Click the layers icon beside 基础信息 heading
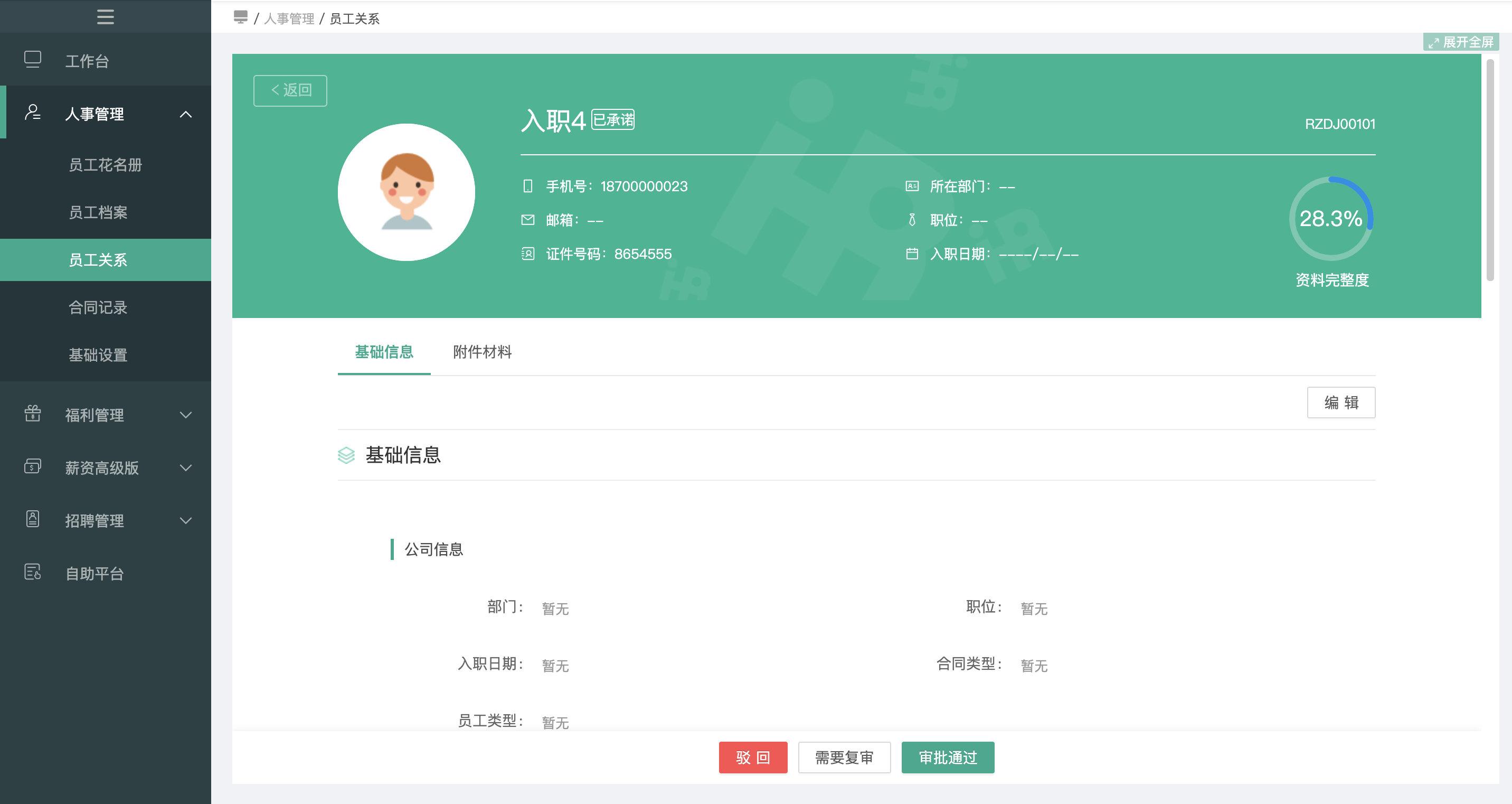The image size is (1512, 804). 346,455
